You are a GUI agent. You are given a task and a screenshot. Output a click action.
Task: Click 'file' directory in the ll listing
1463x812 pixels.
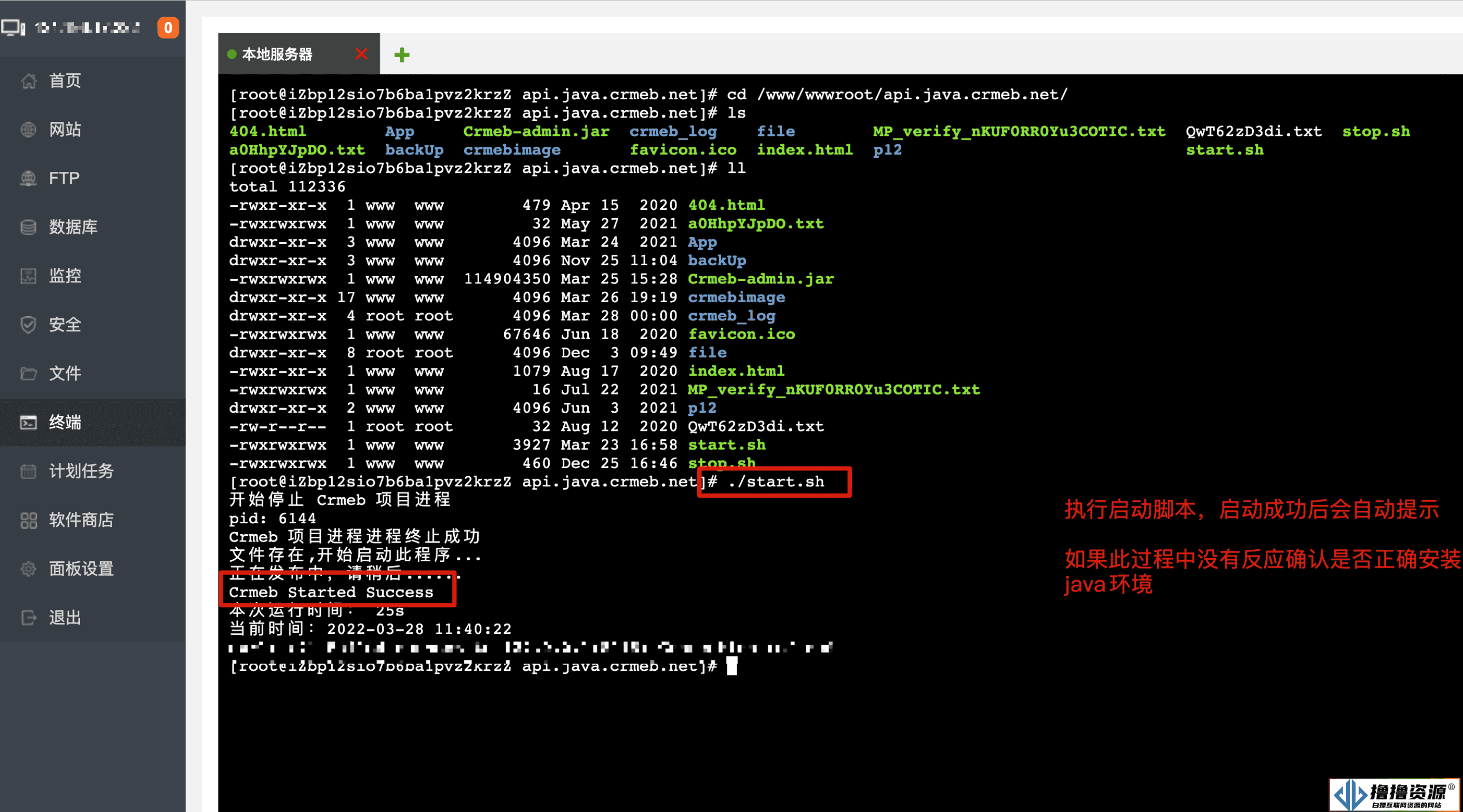707,353
